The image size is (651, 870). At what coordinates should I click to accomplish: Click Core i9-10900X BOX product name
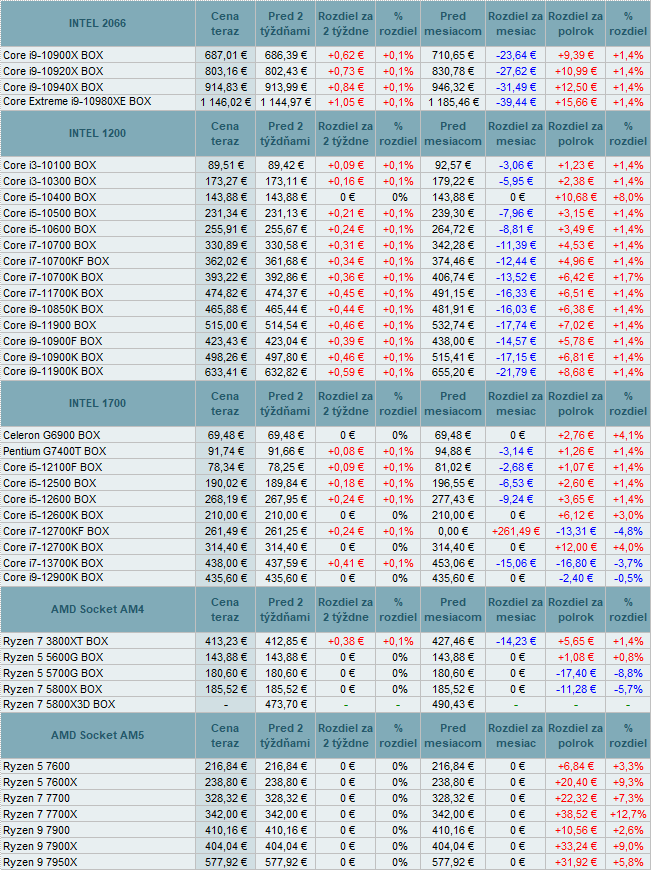53,55
